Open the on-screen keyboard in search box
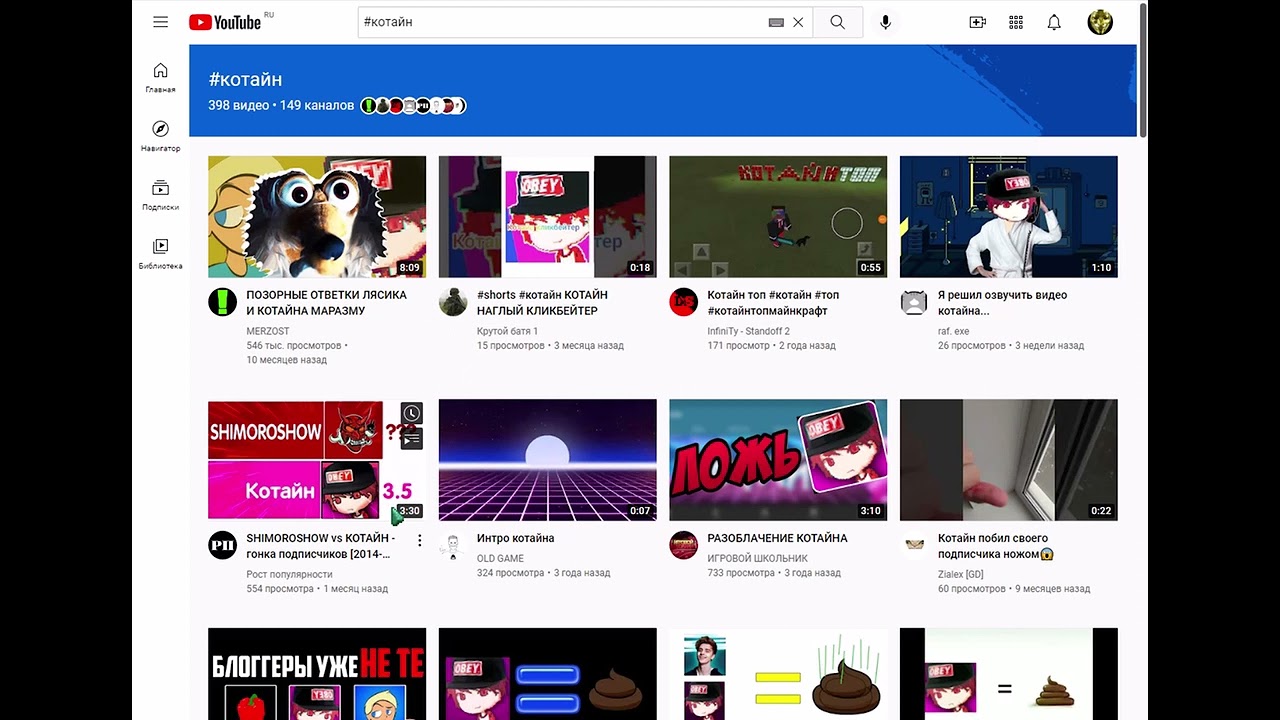This screenshot has height=720, width=1280. pyautogui.click(x=776, y=22)
